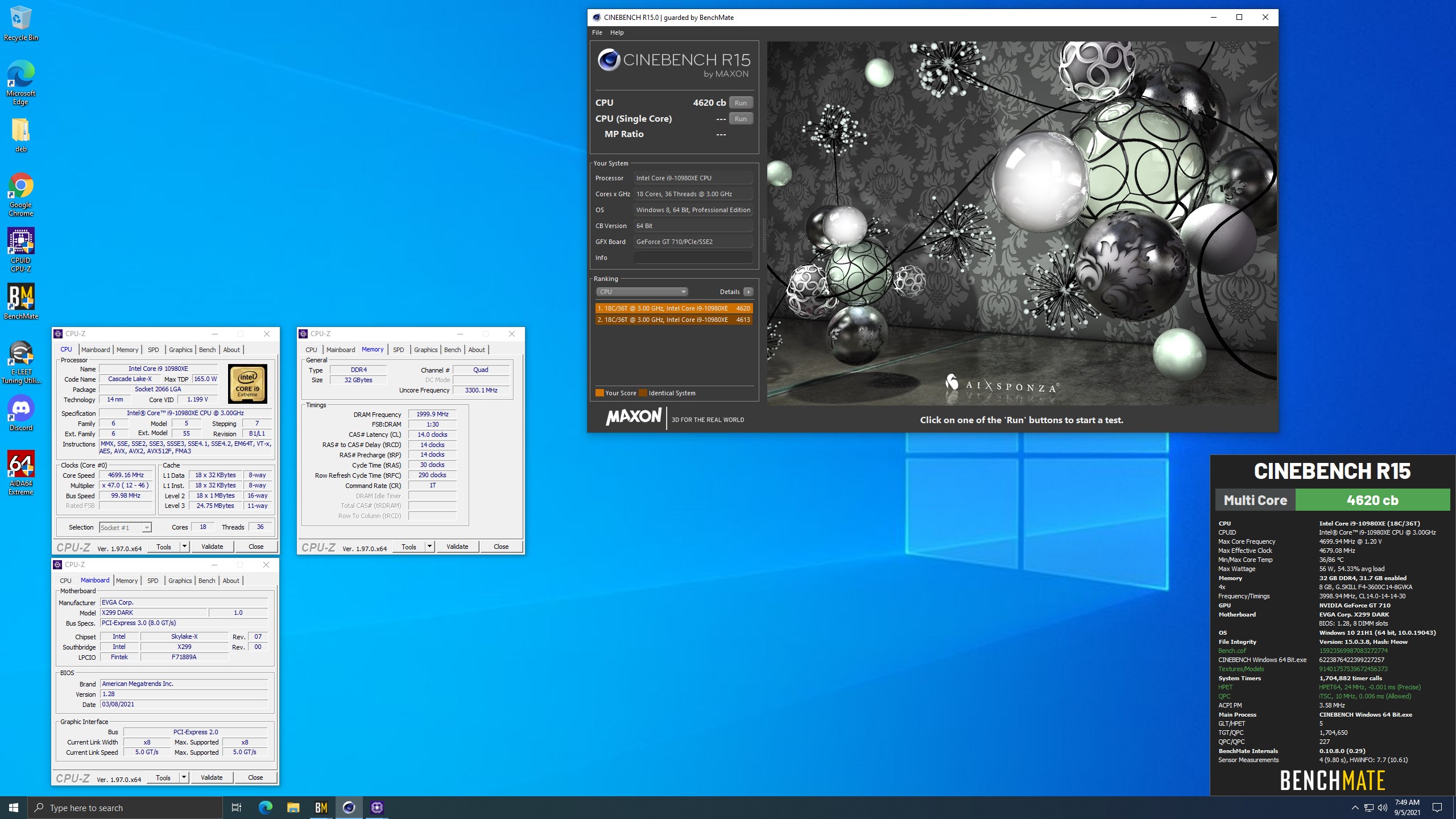1456x819 pixels.
Task: Click the Info input field in Cinebench
Action: tap(693, 258)
